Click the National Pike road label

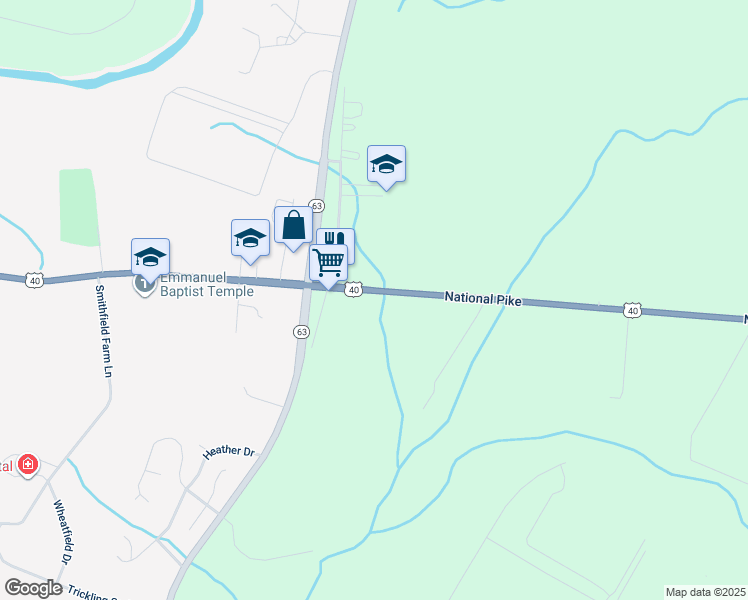click(x=483, y=298)
